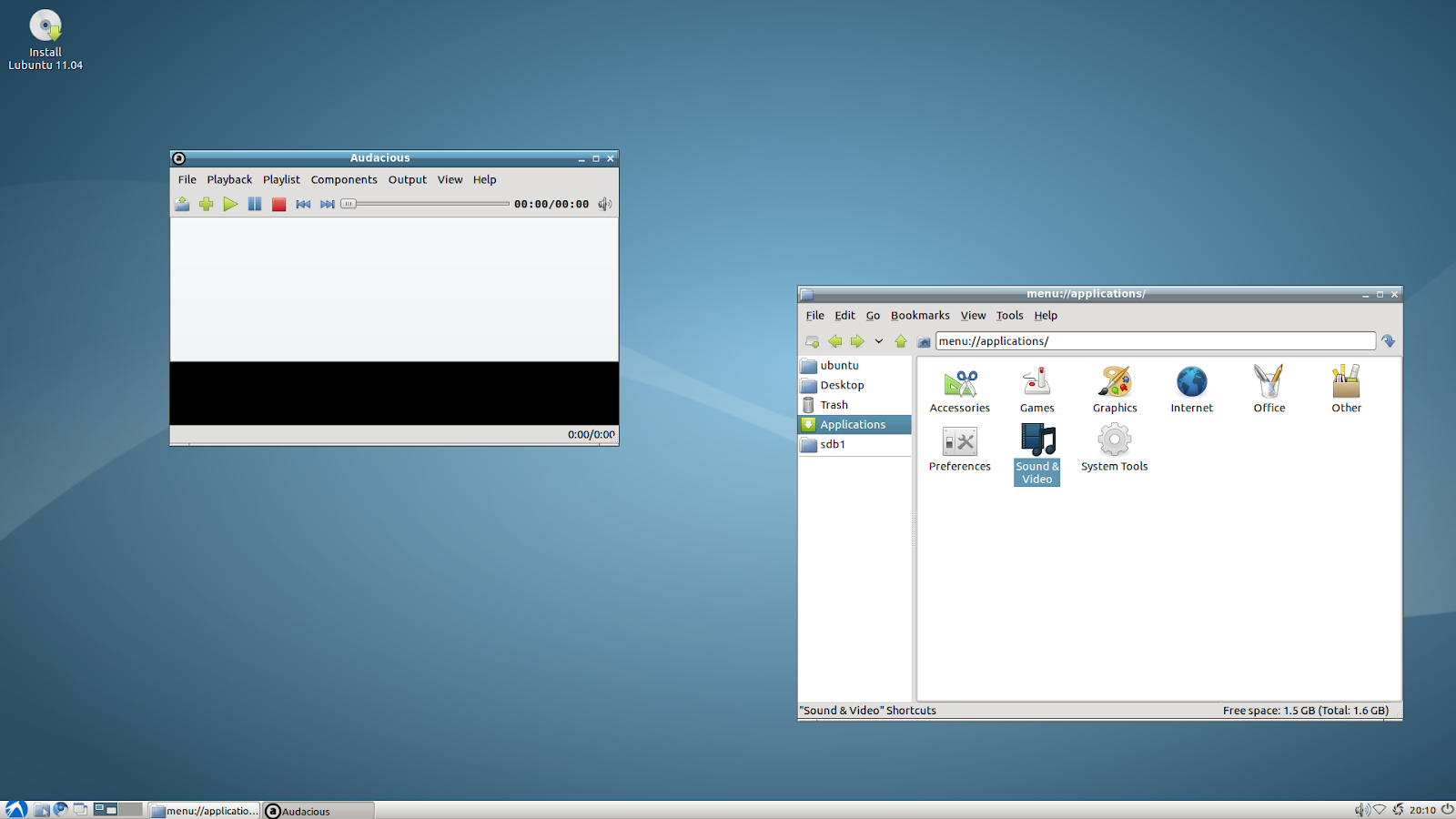Open files with Audacious eject icon

(x=182, y=204)
